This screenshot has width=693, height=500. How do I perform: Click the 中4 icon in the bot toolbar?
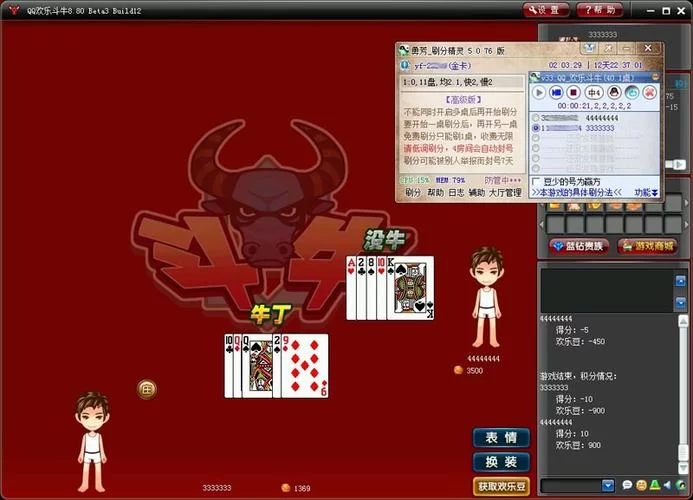593,93
